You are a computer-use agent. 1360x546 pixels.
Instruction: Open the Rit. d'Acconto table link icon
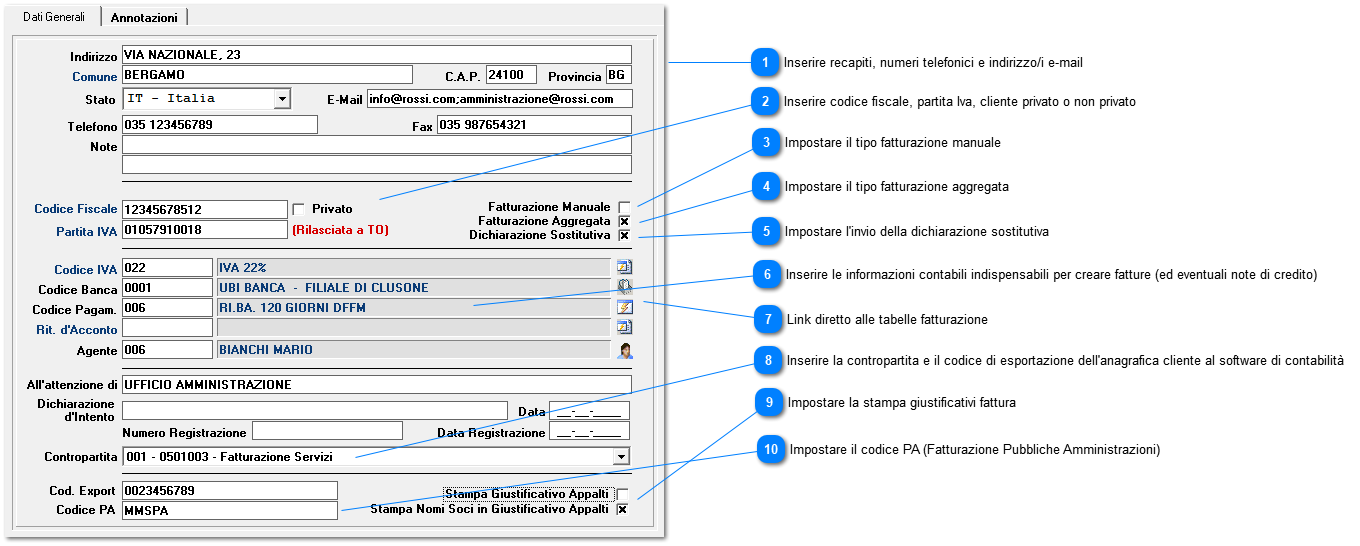(x=625, y=327)
